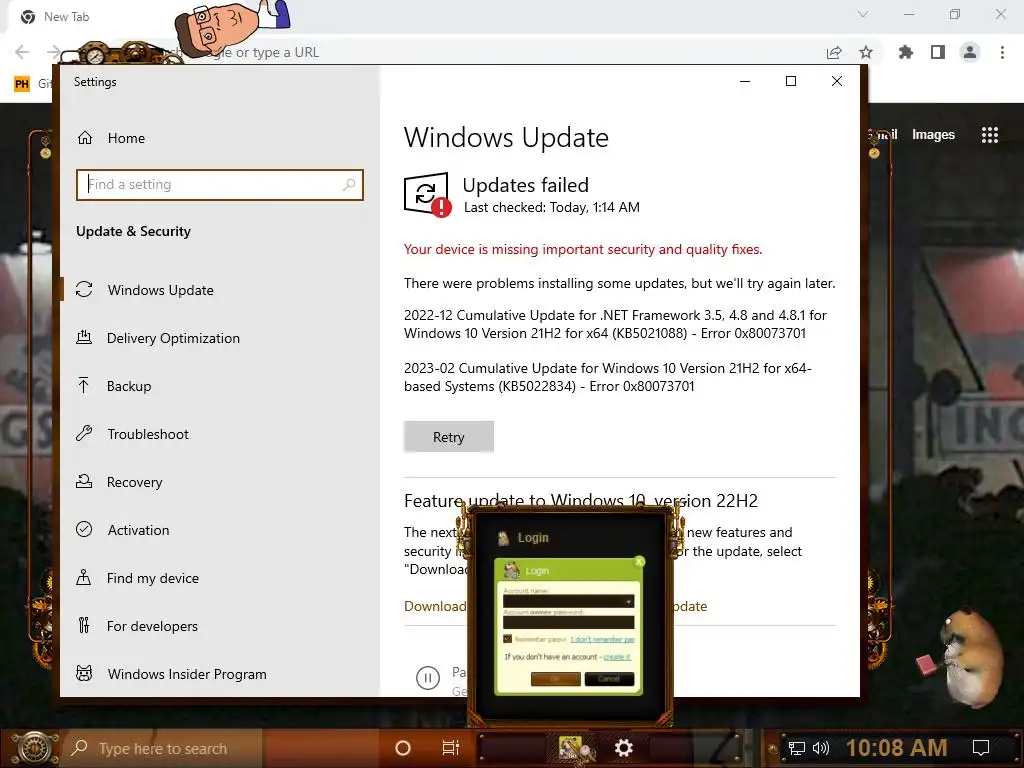Open the Home page in Settings
1024x768 pixels.
pos(126,138)
